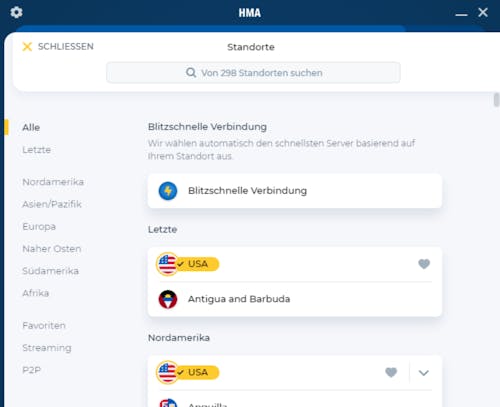Click the SCHLIESSEN button
The image size is (500, 407).
click(58, 47)
